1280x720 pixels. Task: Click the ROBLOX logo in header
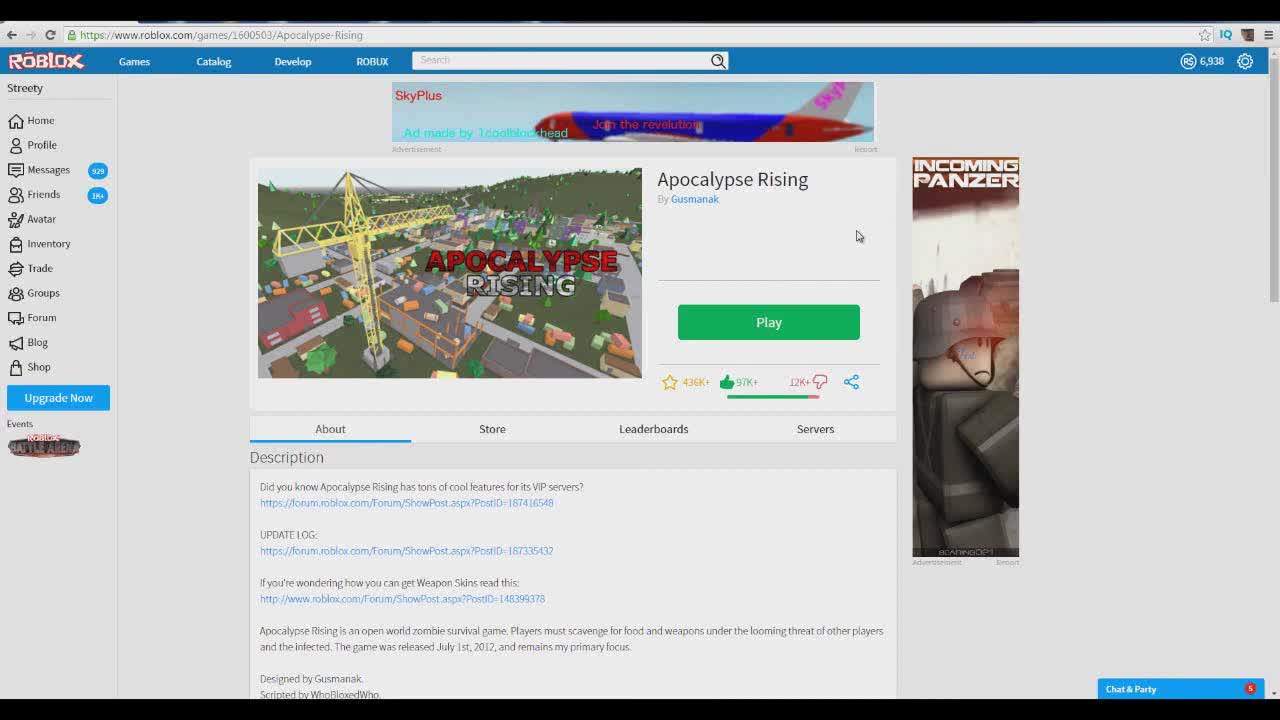46,61
